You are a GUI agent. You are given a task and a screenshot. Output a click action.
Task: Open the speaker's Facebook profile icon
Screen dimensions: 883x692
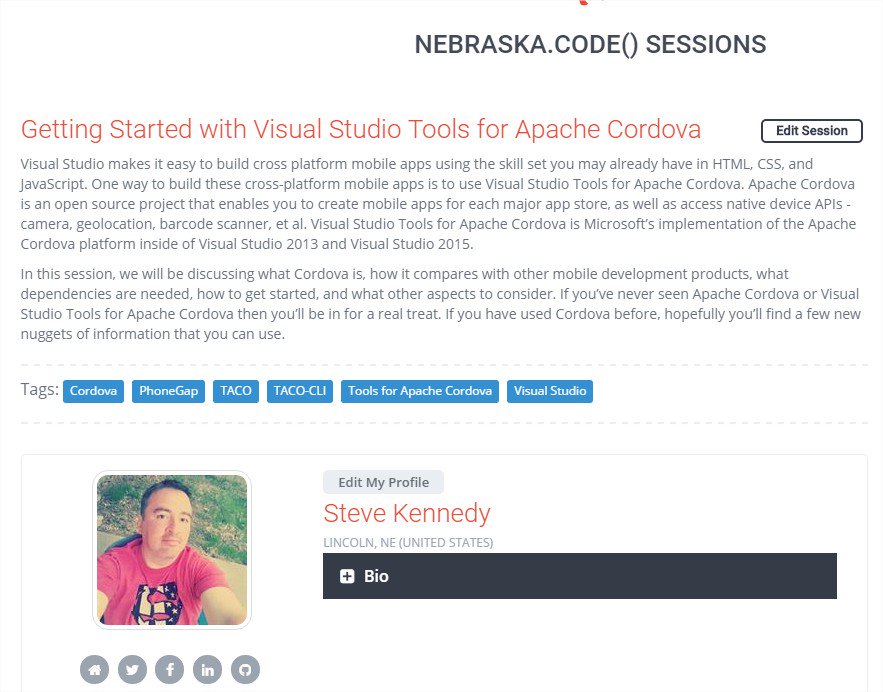(x=170, y=669)
